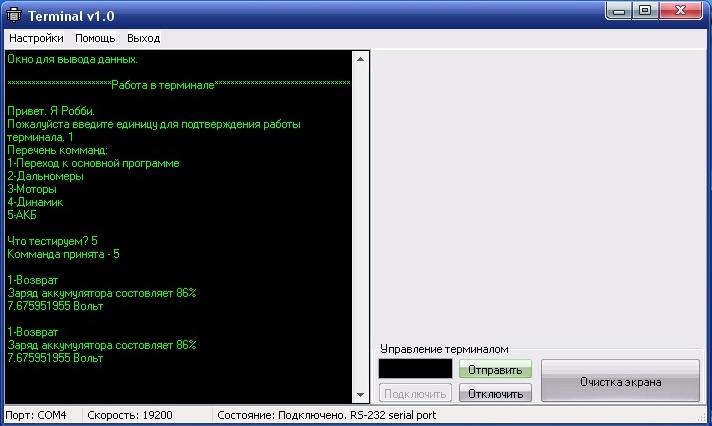Click the '4-Динамик' line
Screen dimensions: 712x426
[x=35, y=202]
